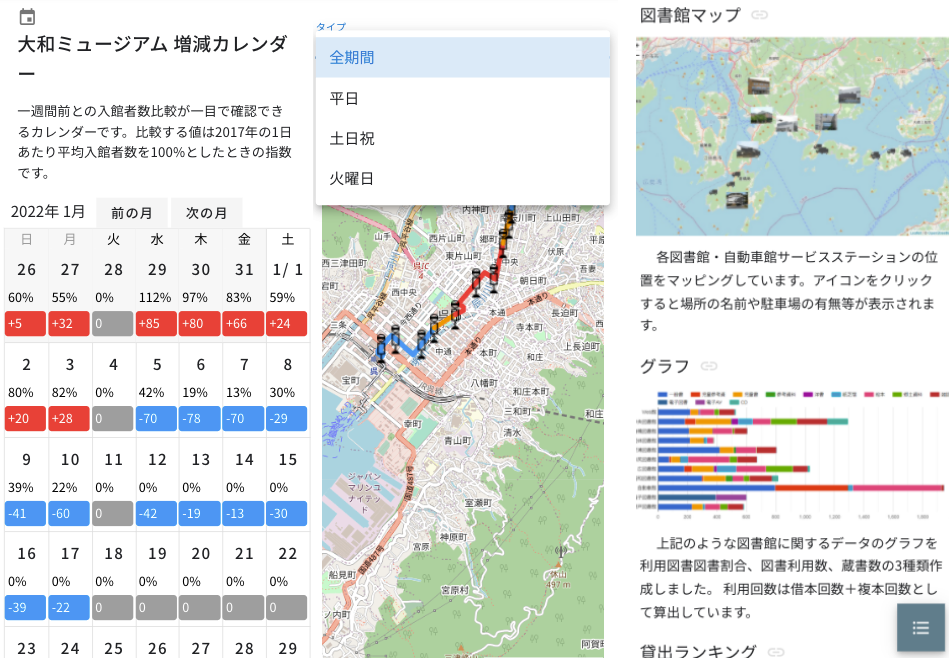Open the library map thumbnail image
This screenshot has width=949, height=658.
(792, 136)
